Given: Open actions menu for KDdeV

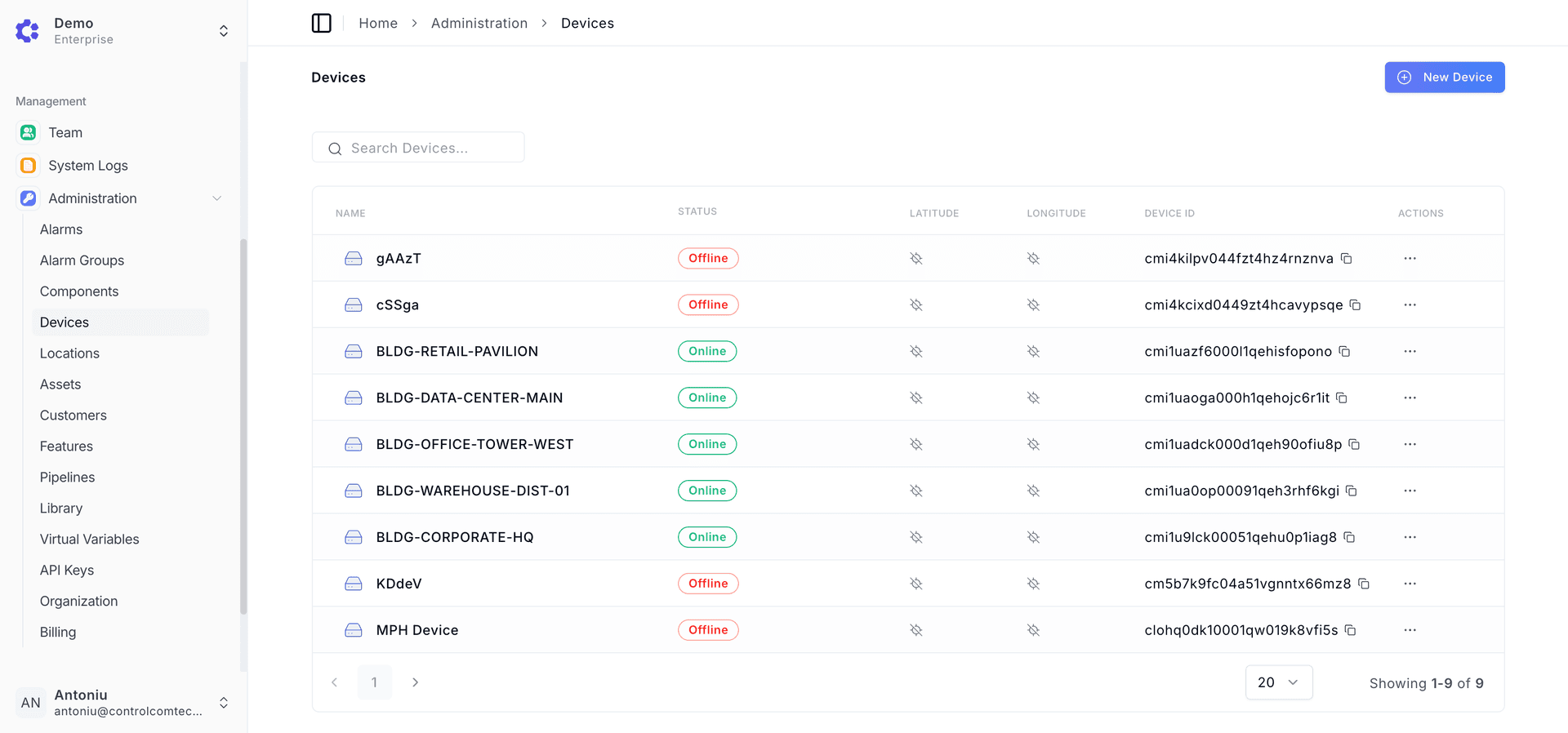Looking at the screenshot, I should pyautogui.click(x=1410, y=584).
